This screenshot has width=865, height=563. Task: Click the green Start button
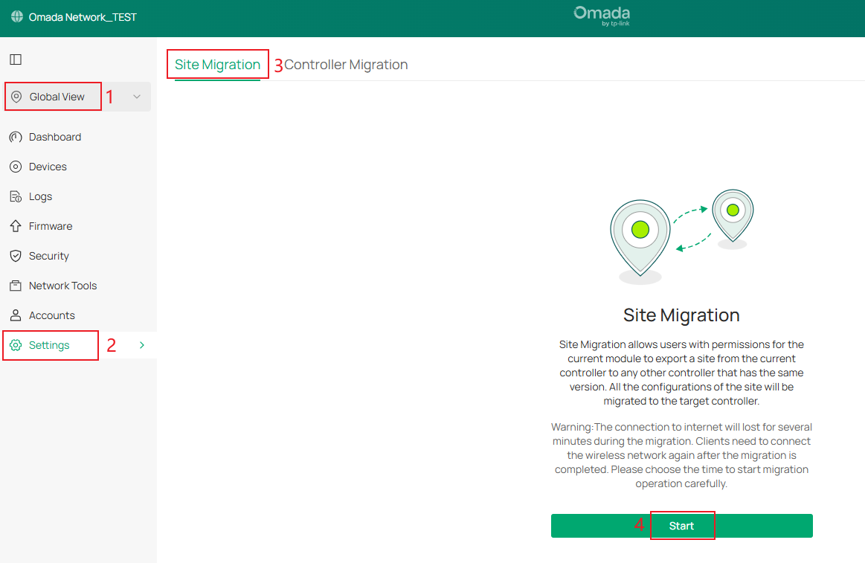coord(681,526)
